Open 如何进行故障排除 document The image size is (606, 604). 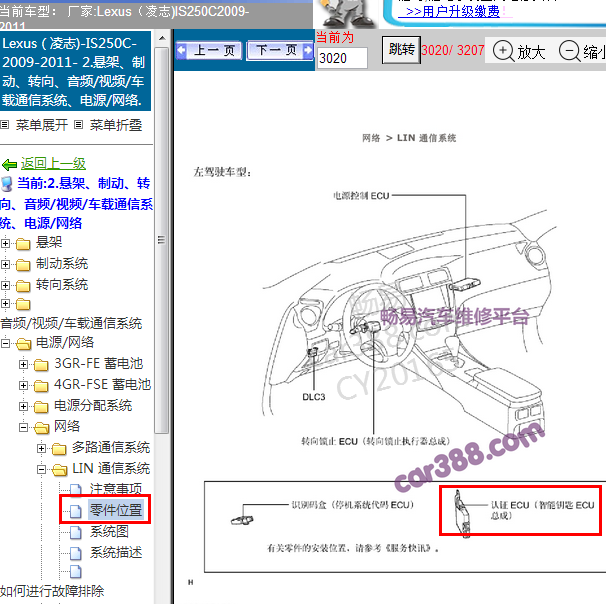[52, 591]
